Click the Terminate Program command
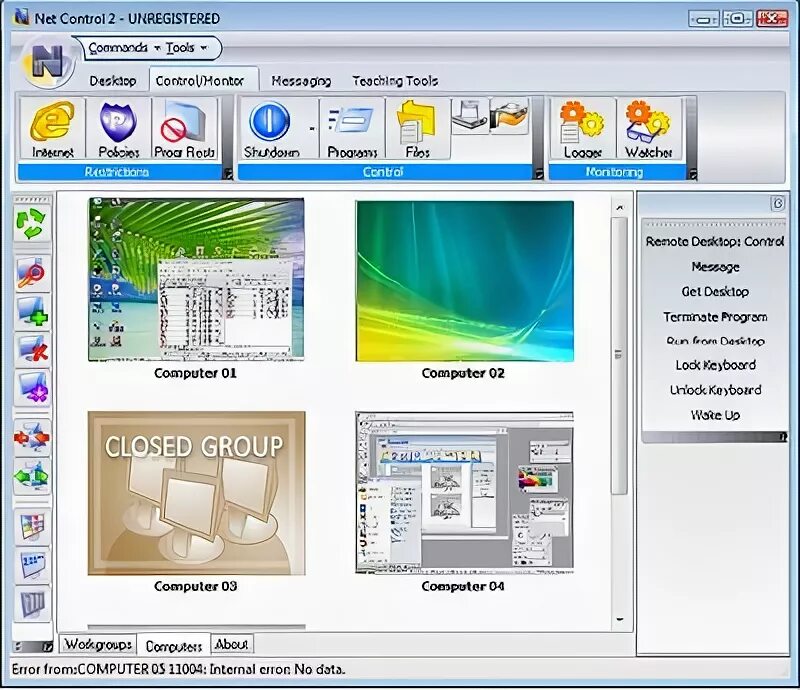Image resolution: width=800 pixels, height=690 pixels. point(715,316)
